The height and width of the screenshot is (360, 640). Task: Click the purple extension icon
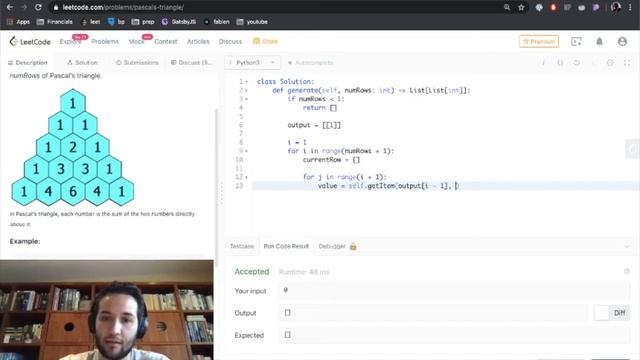click(x=596, y=7)
